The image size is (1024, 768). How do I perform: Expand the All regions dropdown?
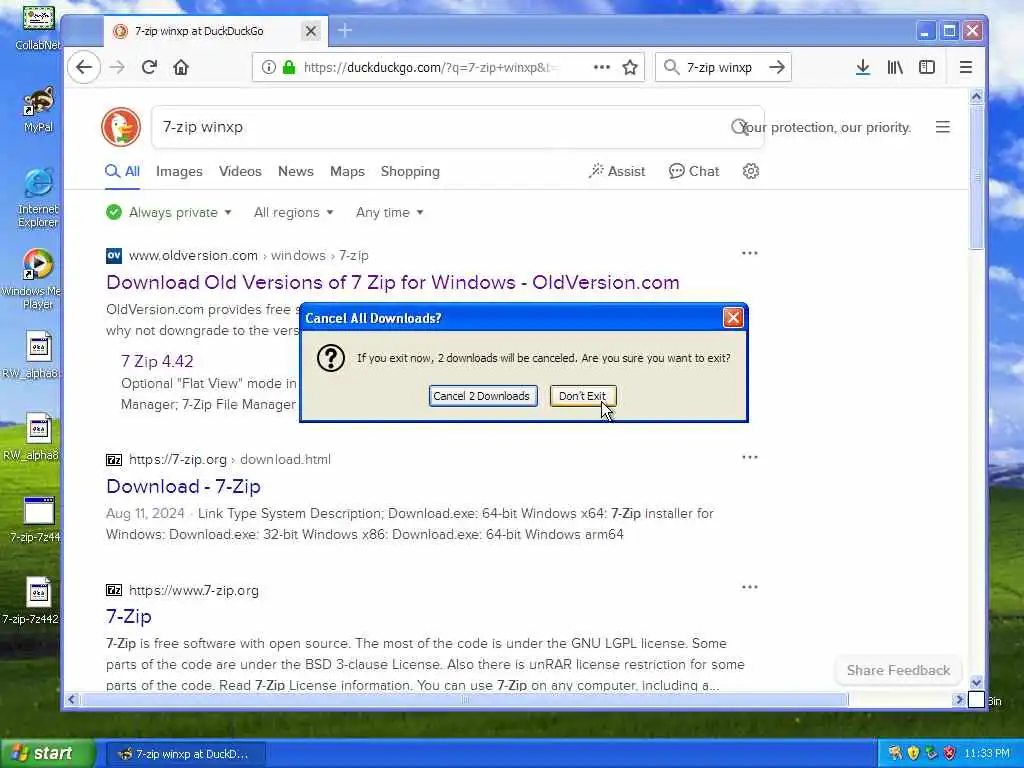click(294, 212)
